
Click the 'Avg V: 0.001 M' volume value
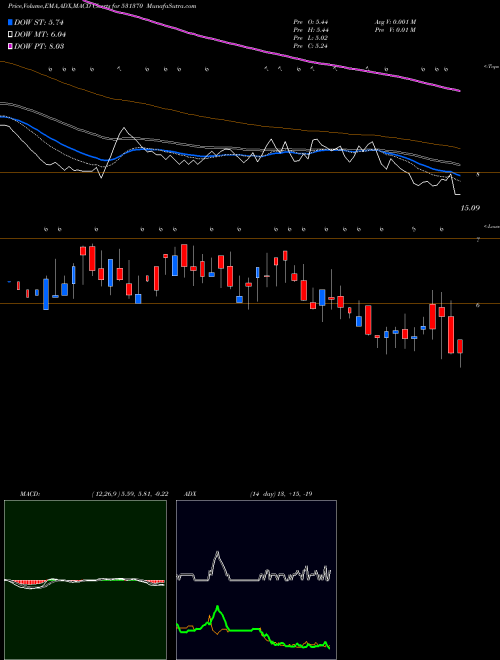395,21
